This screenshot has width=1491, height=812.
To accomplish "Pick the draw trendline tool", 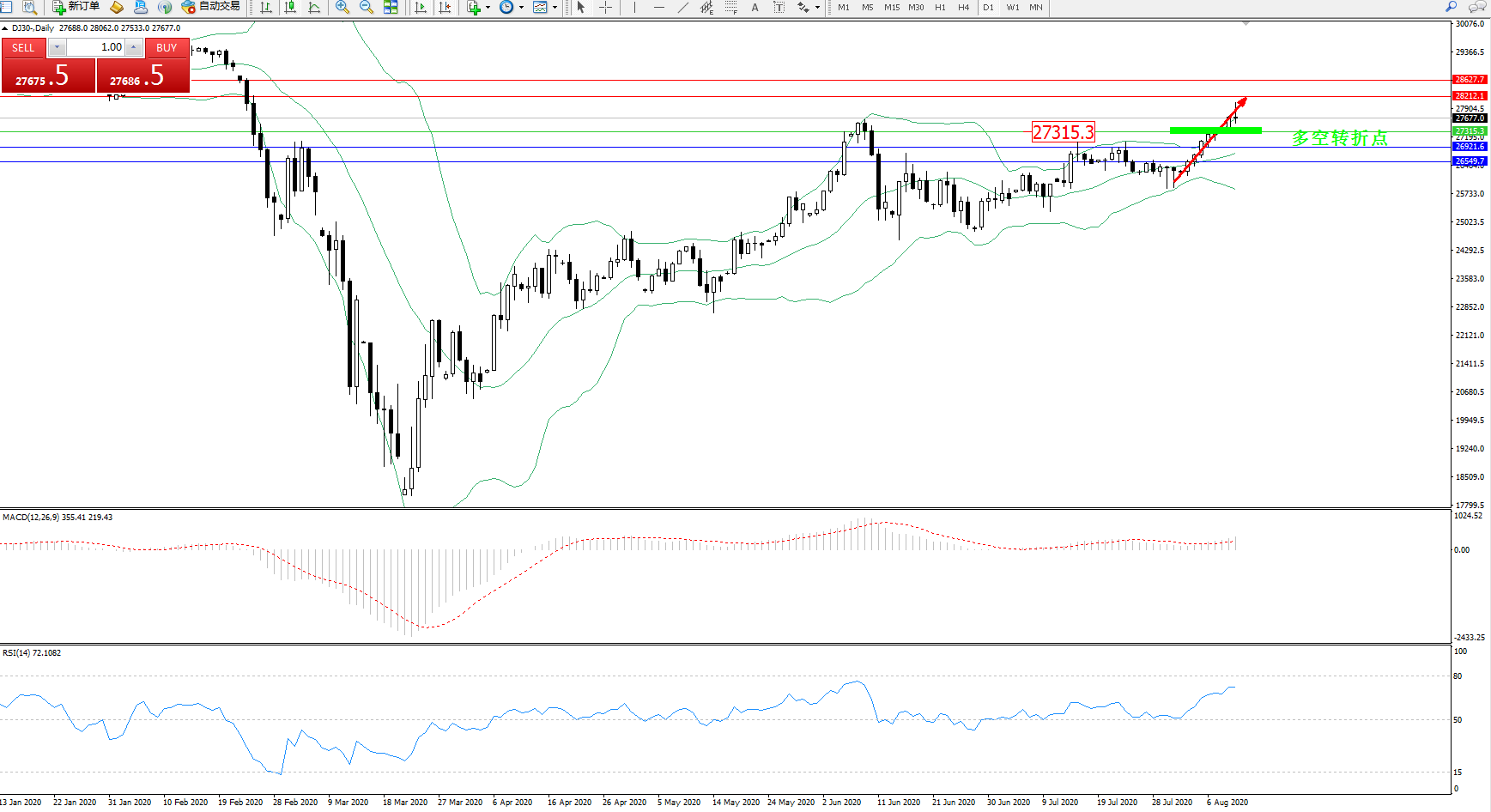I will [x=682, y=7].
